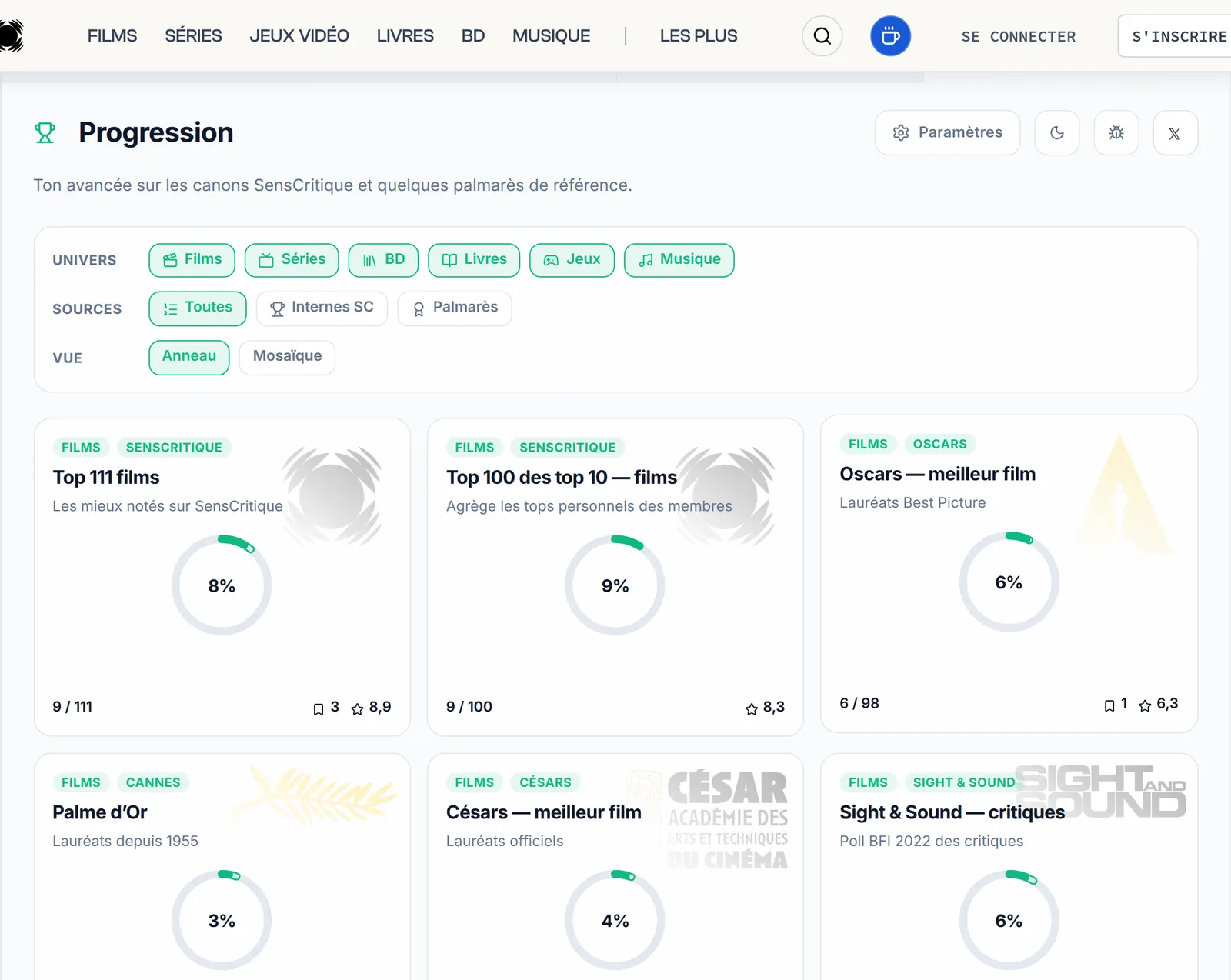
Task: Open BD in top navigation
Action: tap(473, 36)
